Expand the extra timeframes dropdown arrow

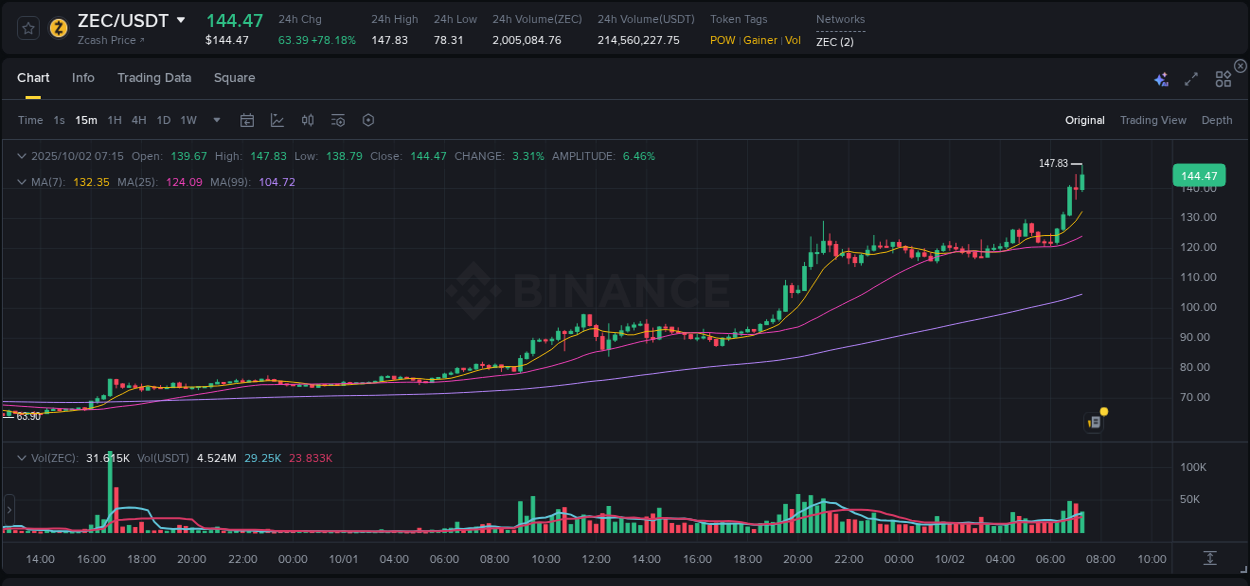tap(215, 119)
